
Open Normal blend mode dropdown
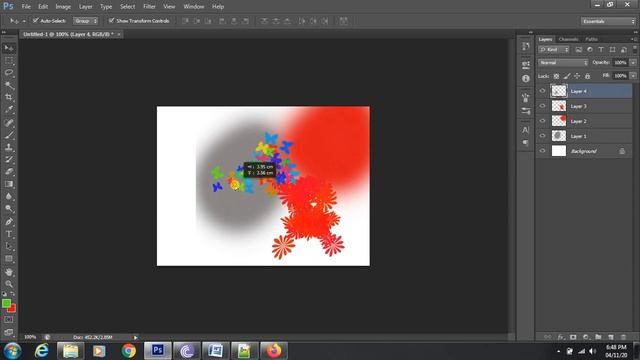[563, 63]
